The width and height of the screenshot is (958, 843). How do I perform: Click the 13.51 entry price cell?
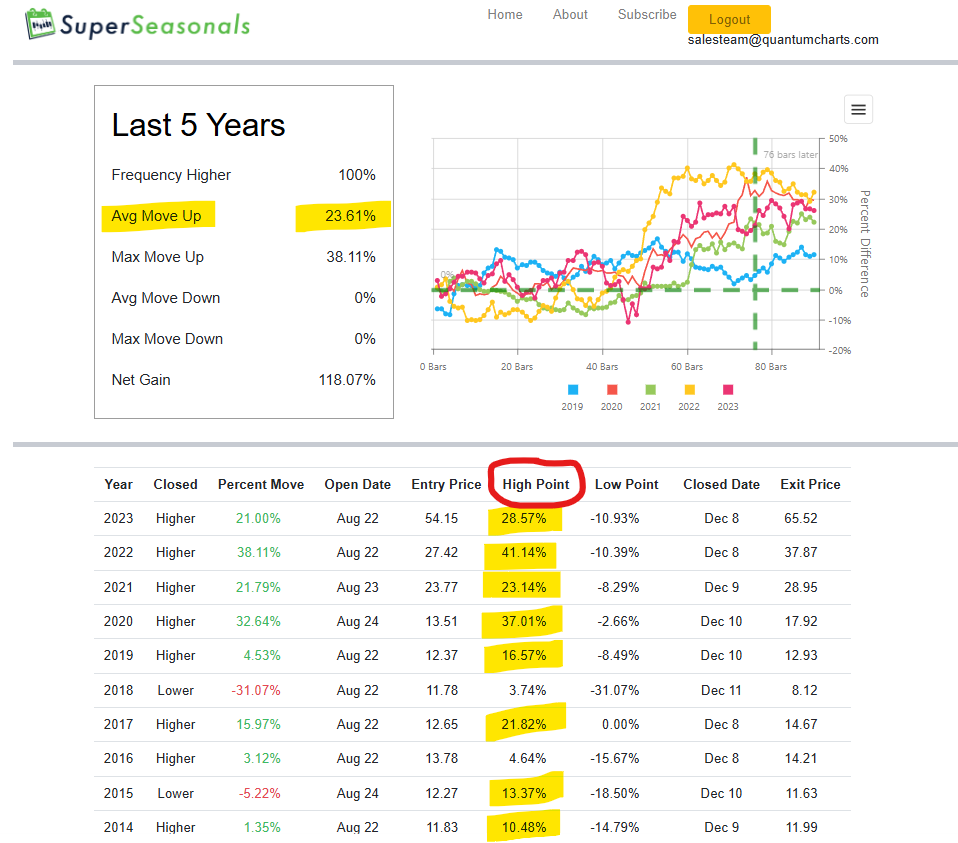pos(442,621)
